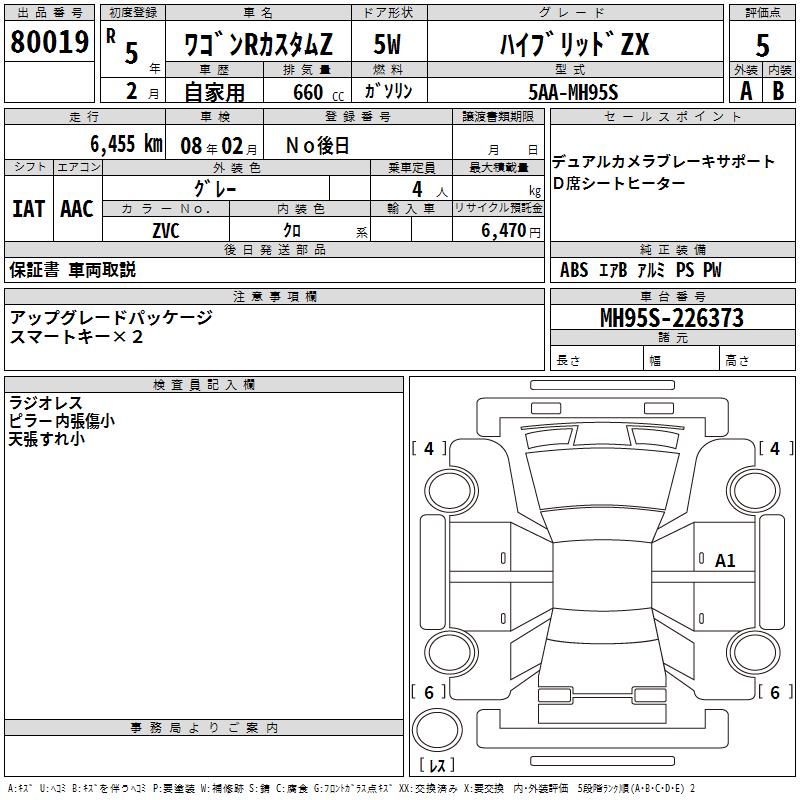The image size is (800, 800).
Task: Click the damage code legend at the bottom
Action: [352, 789]
